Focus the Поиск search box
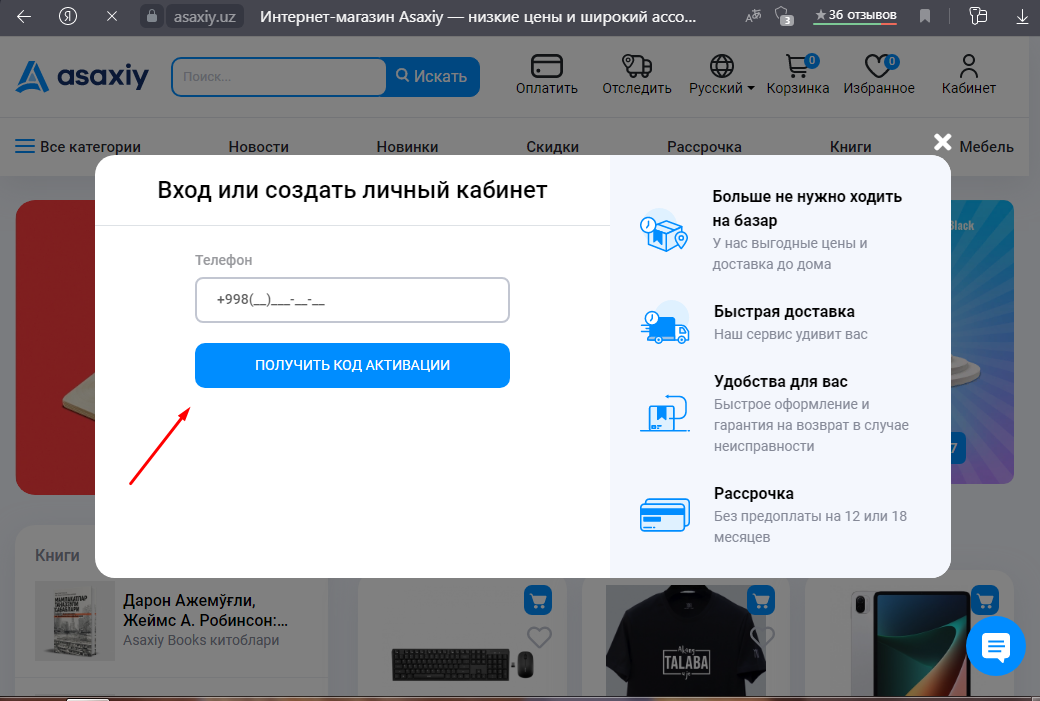 278,76
